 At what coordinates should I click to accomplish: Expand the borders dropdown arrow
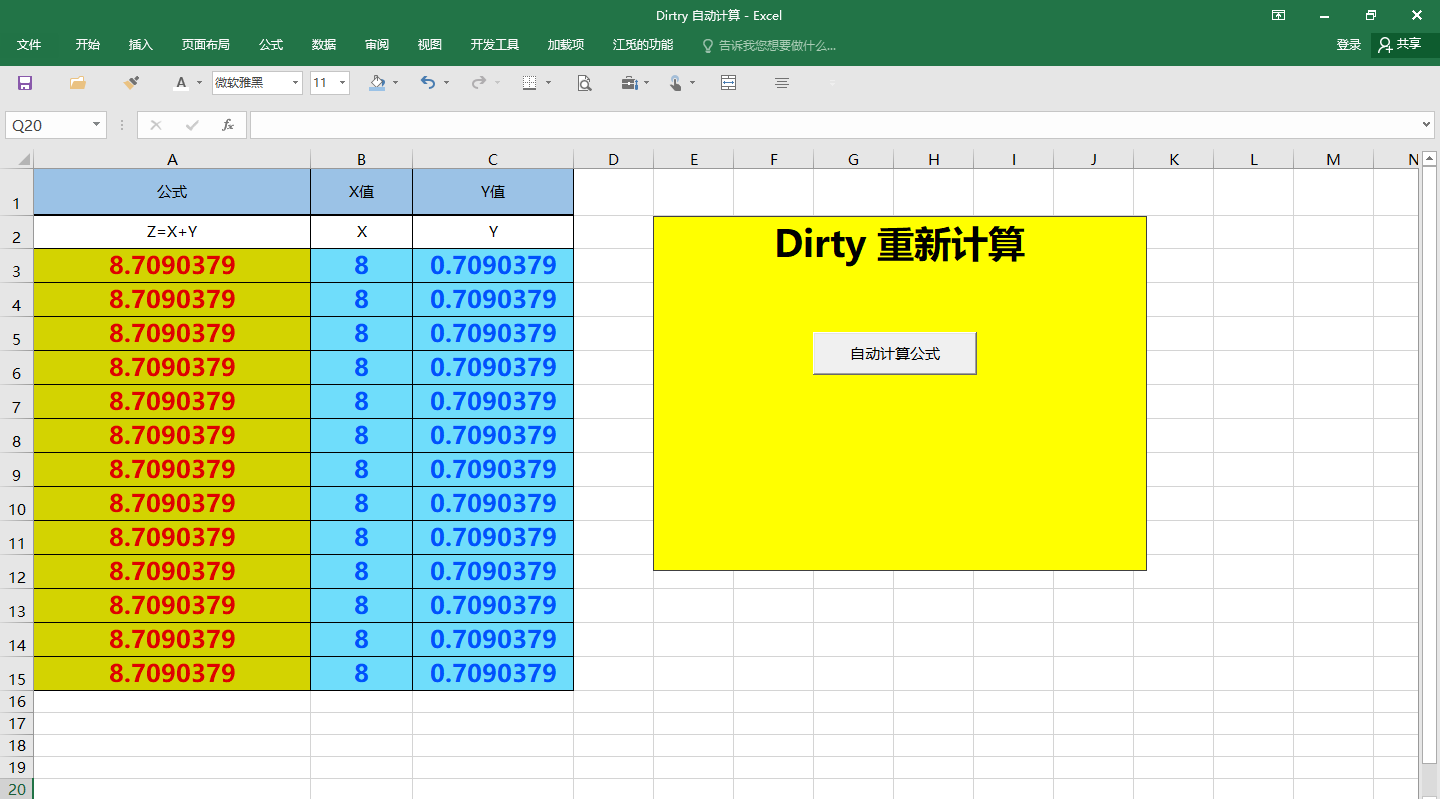[548, 83]
